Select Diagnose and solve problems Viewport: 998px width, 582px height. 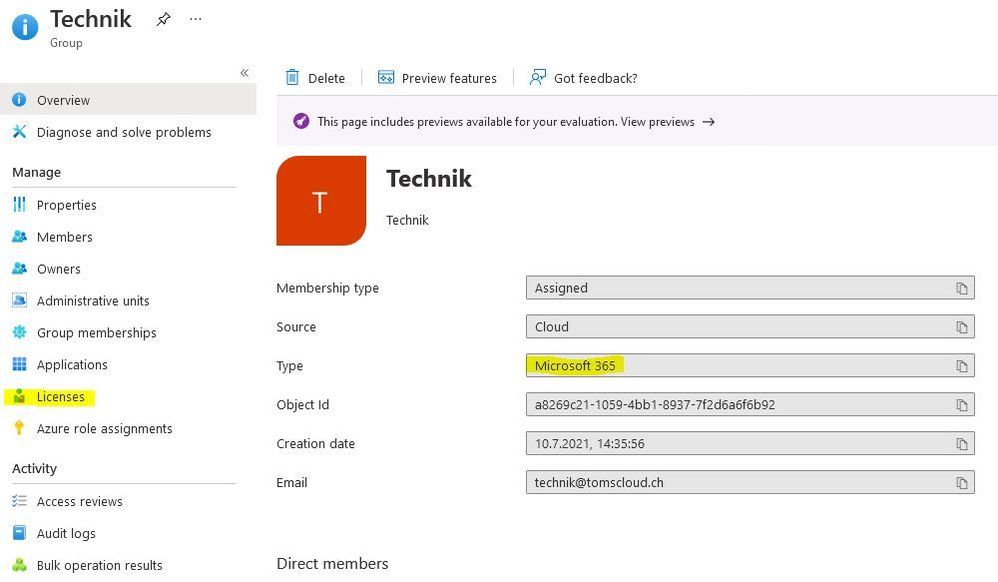[124, 132]
